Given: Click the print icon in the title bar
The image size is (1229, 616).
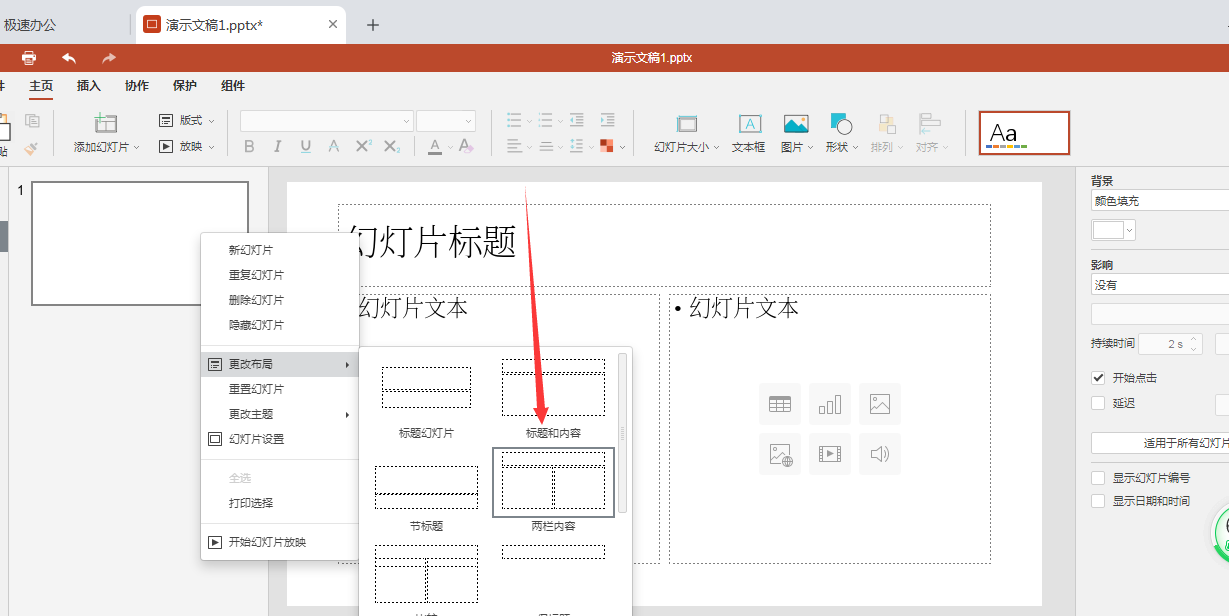Looking at the screenshot, I should [29, 58].
